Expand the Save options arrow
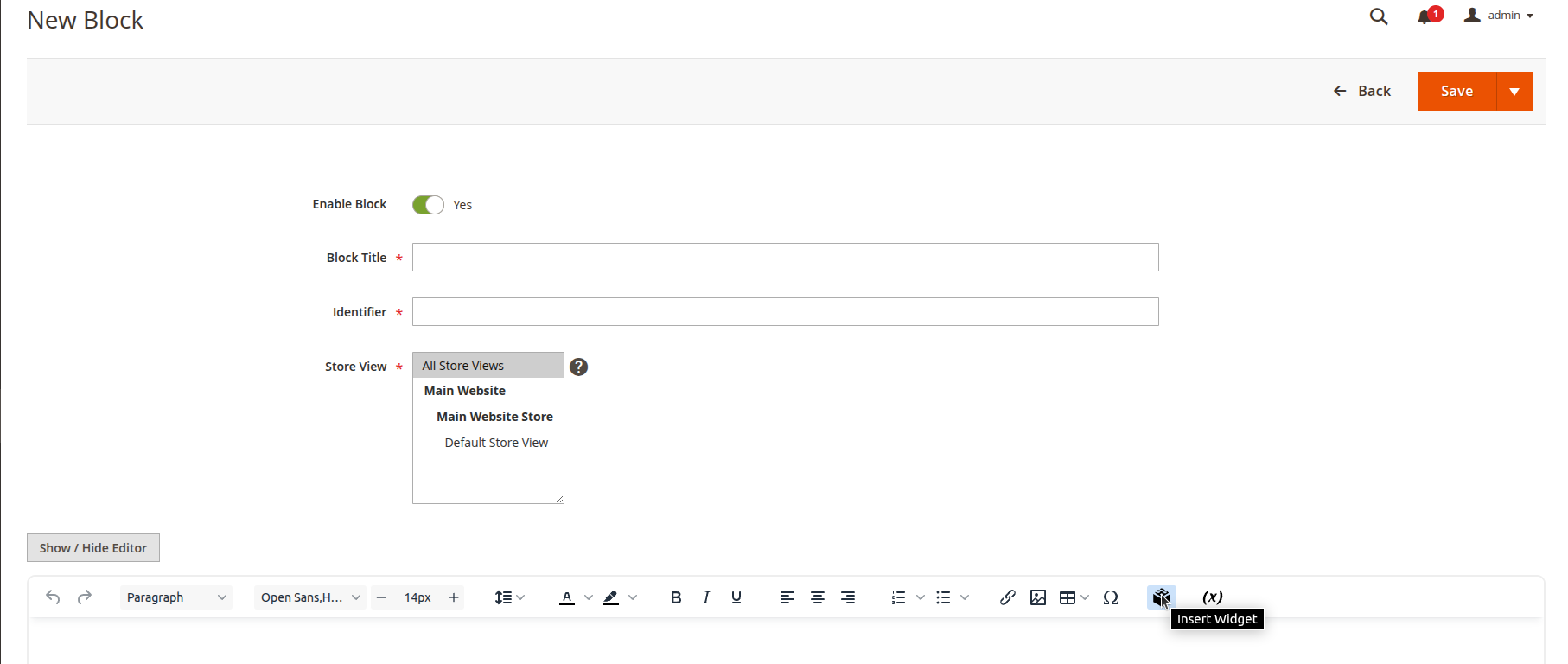Screen dimensions: 1568x664 point(1514,92)
